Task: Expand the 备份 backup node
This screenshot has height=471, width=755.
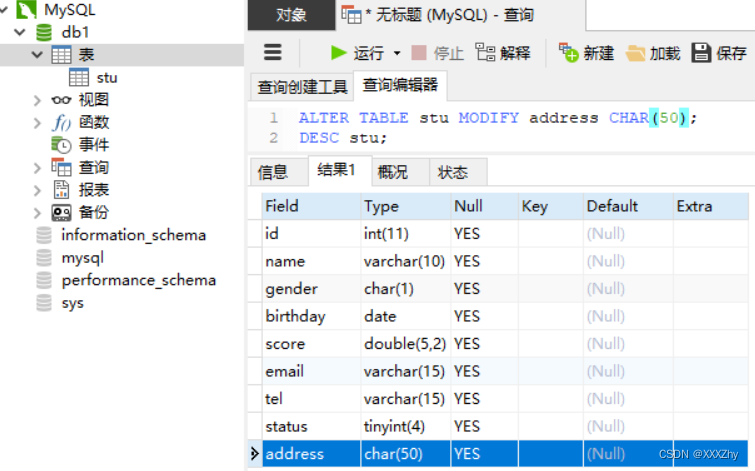Action: click(x=37, y=213)
